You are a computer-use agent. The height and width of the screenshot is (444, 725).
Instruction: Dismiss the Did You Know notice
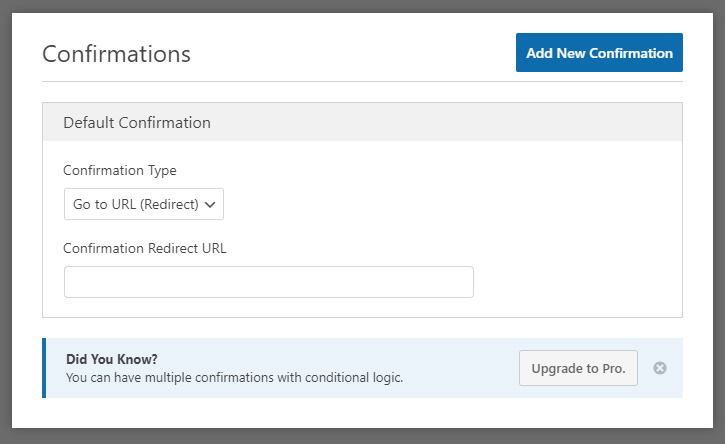point(659,368)
